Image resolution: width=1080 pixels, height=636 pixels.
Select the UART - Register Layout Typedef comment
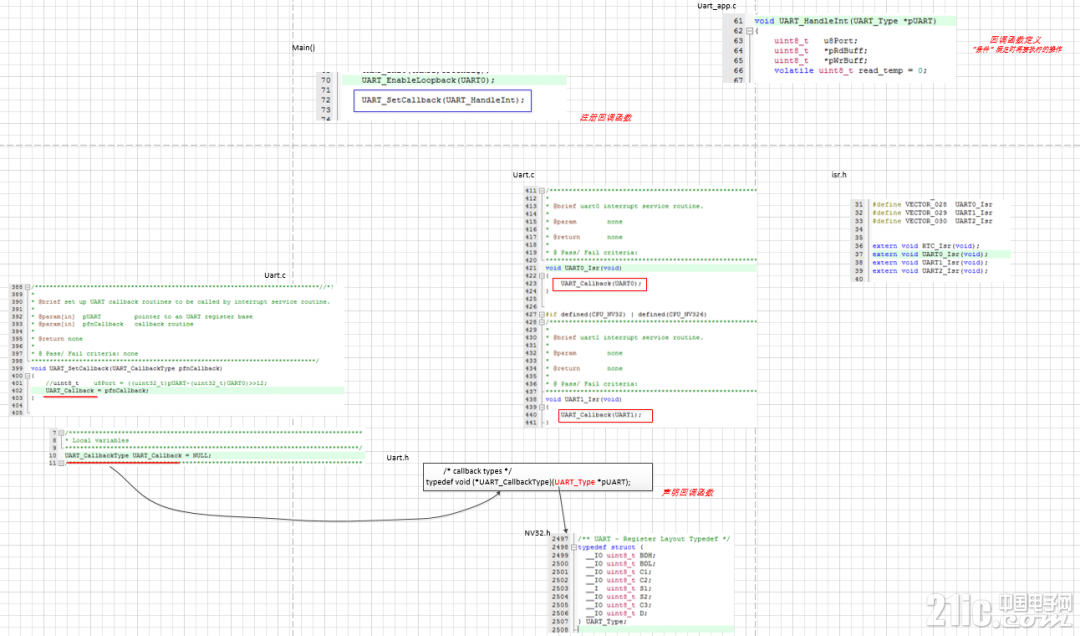(654, 539)
